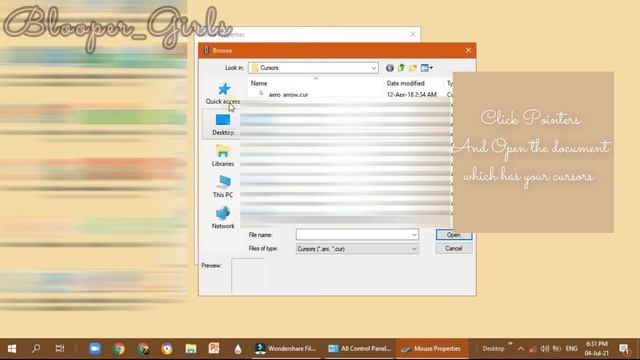
Task: Switch to All Control Panel taskbar item
Action: click(x=359, y=349)
